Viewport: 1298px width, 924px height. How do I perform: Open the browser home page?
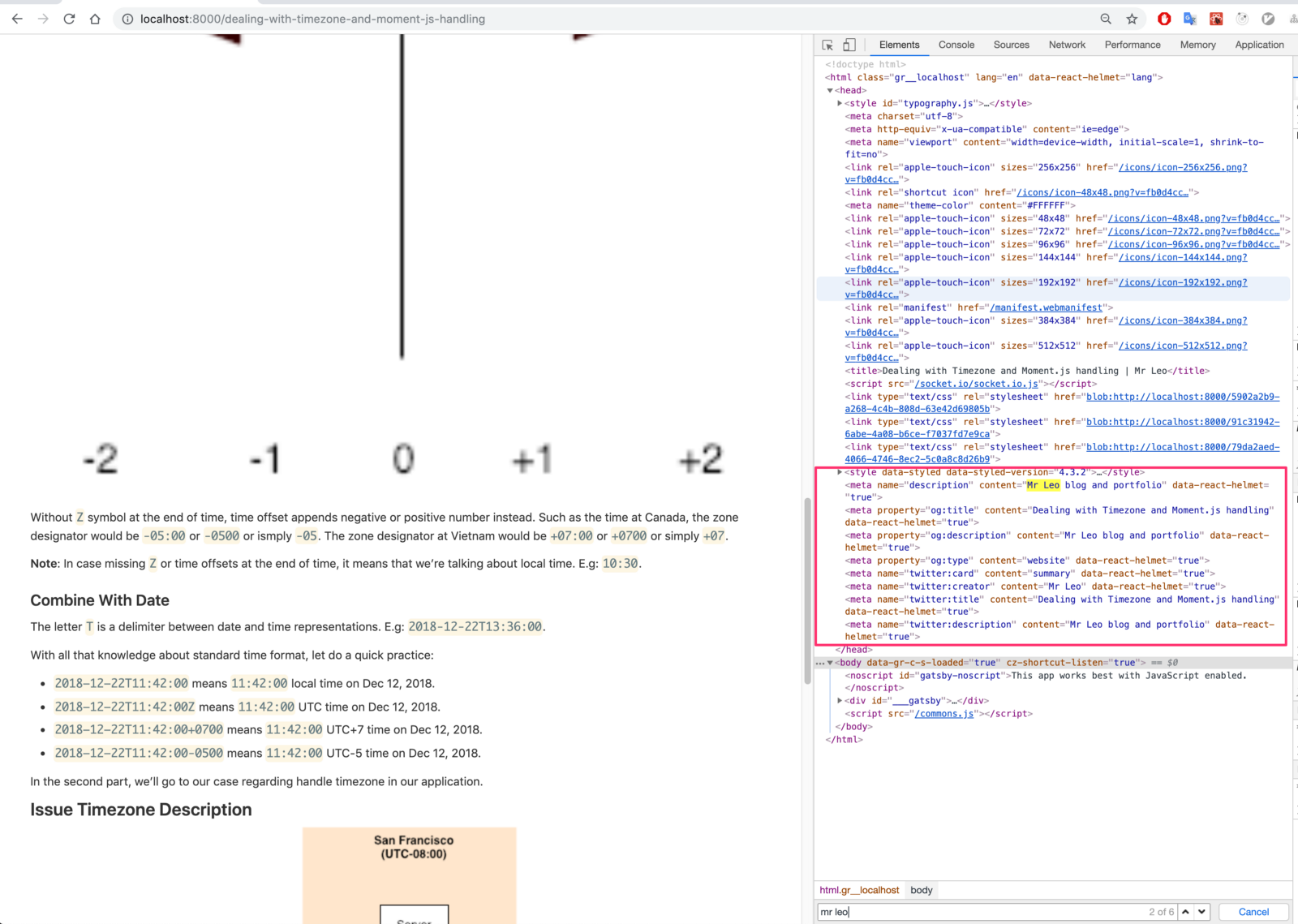click(x=95, y=19)
